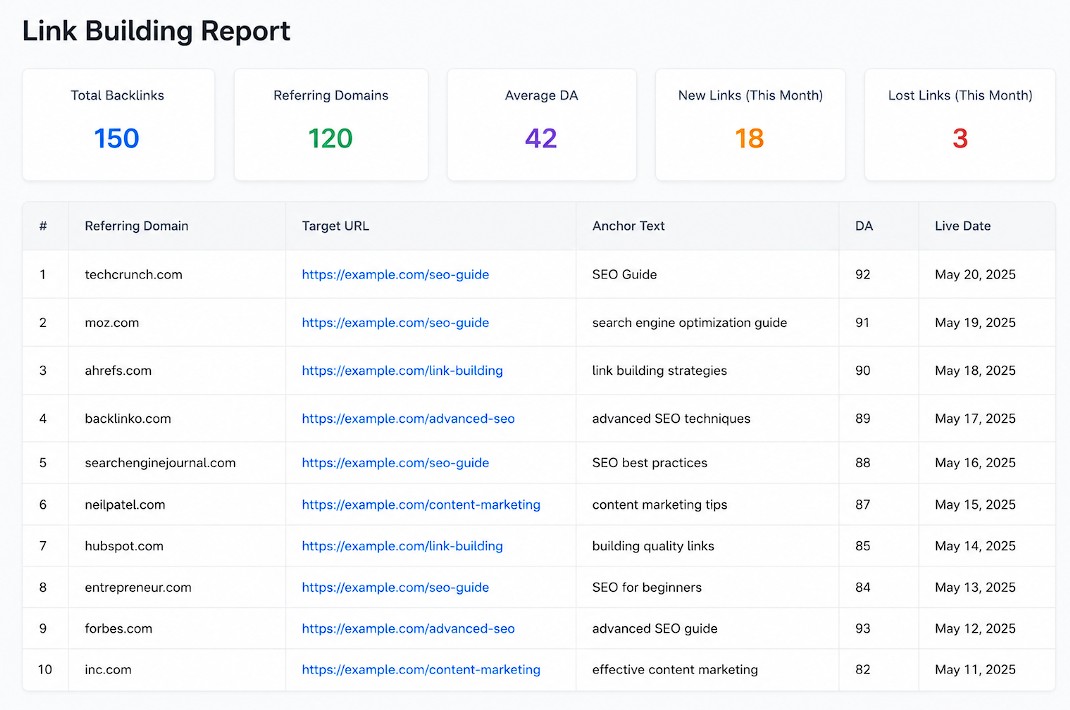Click the DA value 92 for techcrunch.com

click(863, 274)
